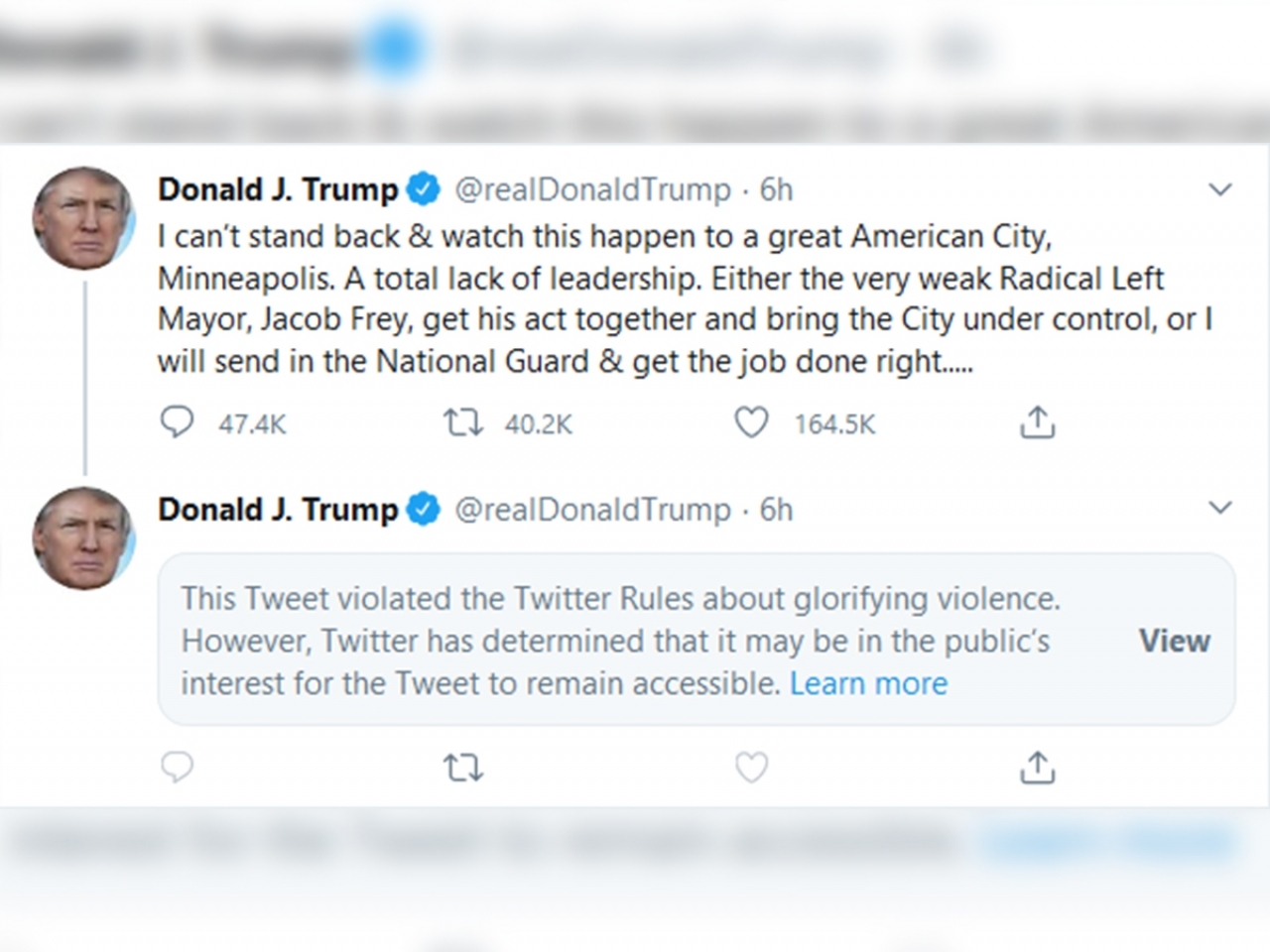Open @realDonaldTrump handle on second tweet
The image size is (1270, 952).
tap(592, 510)
